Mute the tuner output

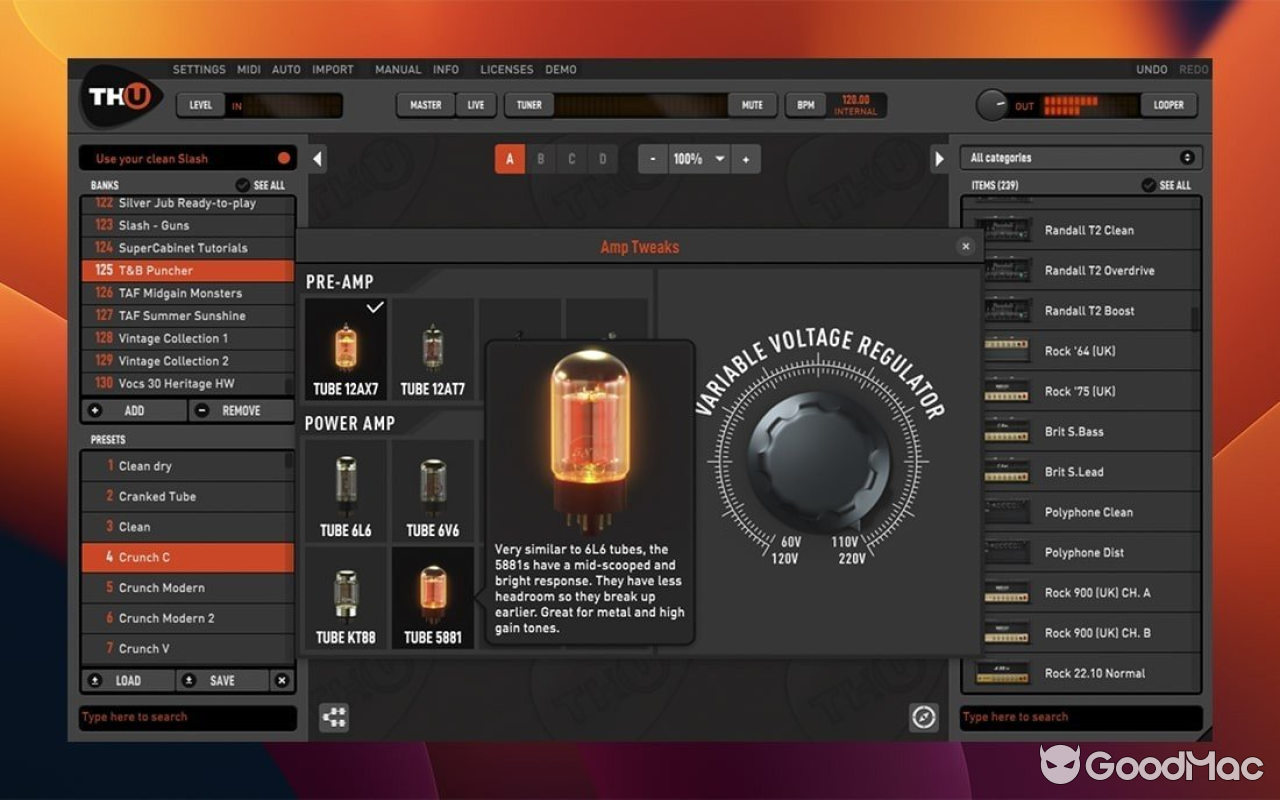(753, 104)
